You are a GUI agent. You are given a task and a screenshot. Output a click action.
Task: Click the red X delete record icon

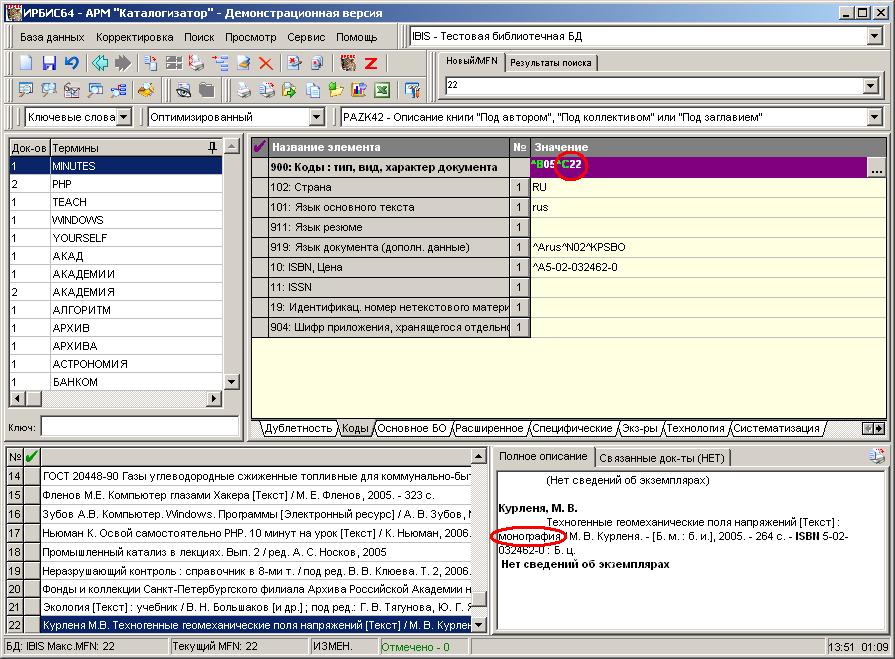(266, 63)
